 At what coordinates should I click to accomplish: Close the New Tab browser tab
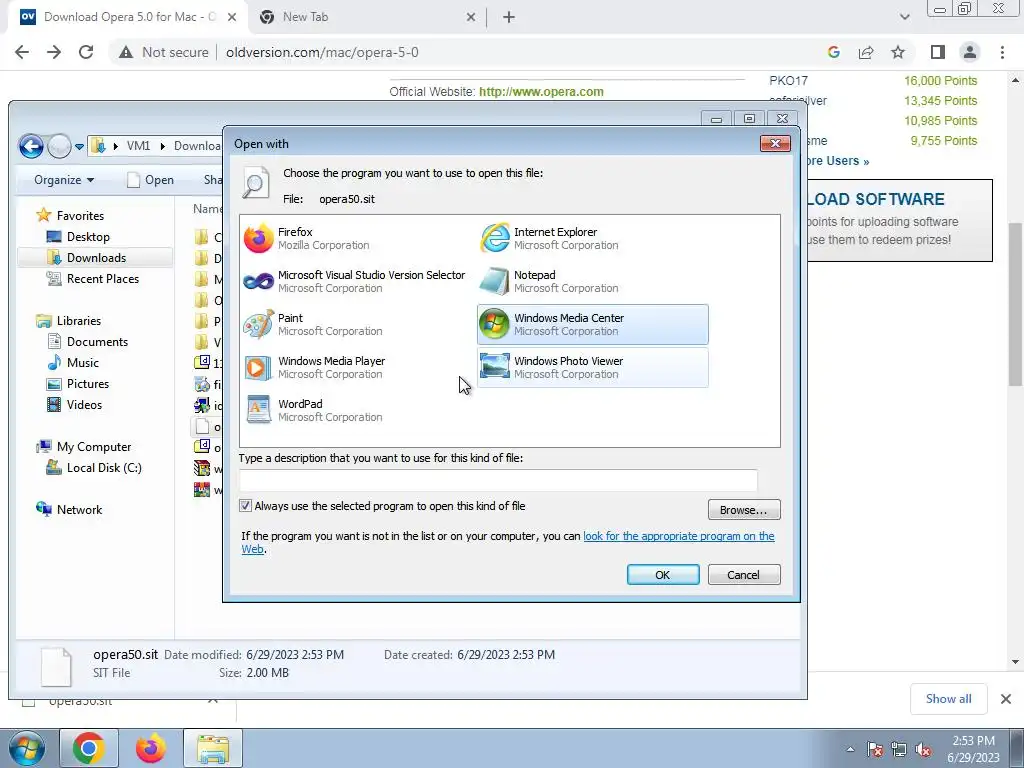pos(471,18)
